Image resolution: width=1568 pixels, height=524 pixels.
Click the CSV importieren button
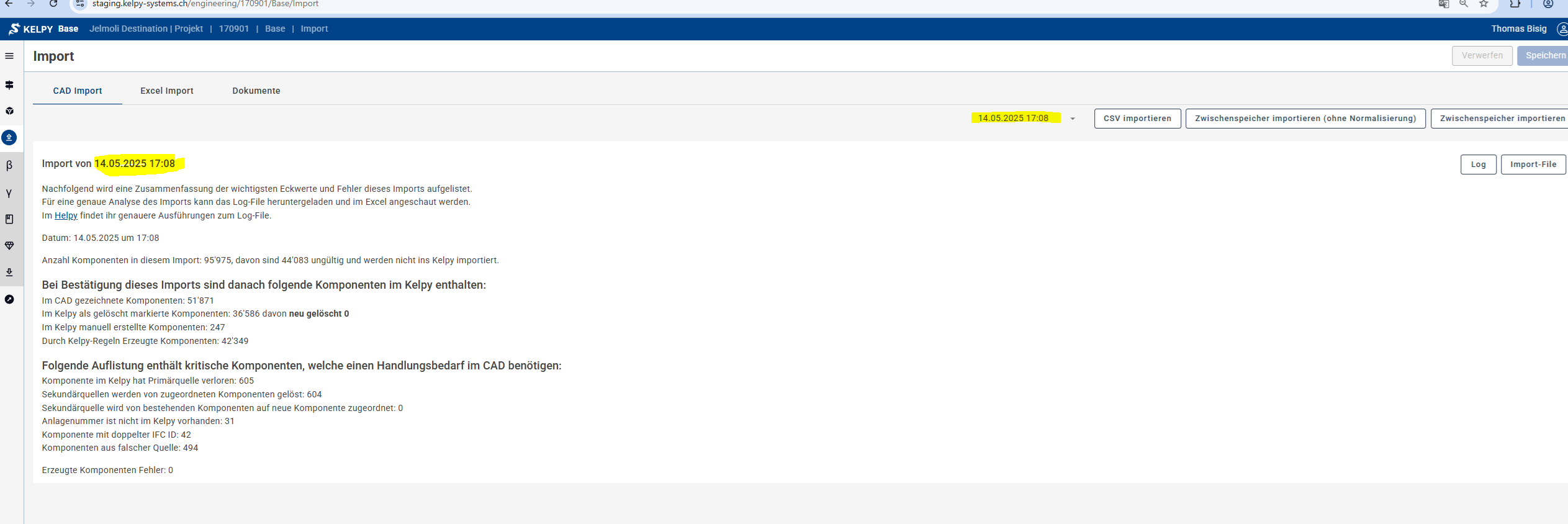pyautogui.click(x=1137, y=119)
